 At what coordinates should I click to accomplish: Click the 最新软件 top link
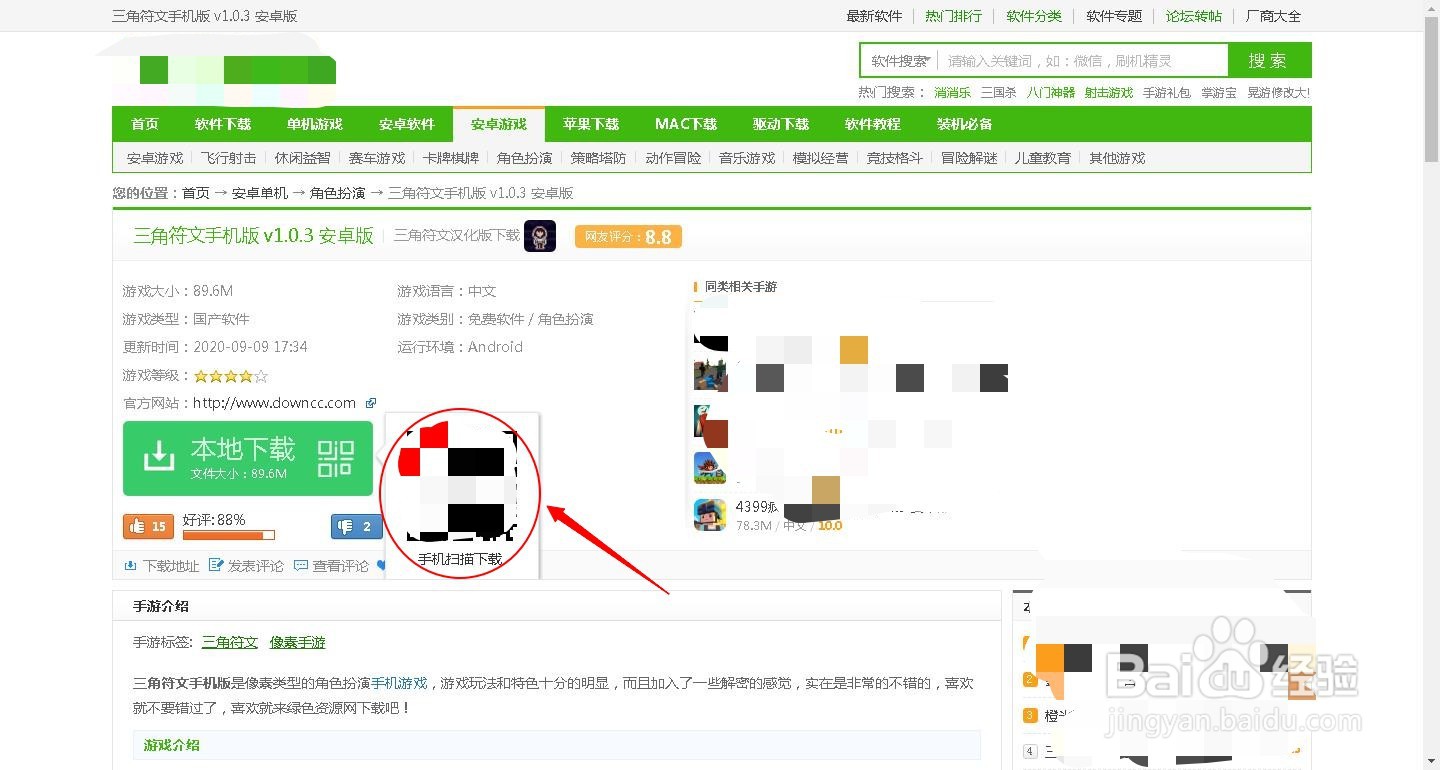(874, 16)
